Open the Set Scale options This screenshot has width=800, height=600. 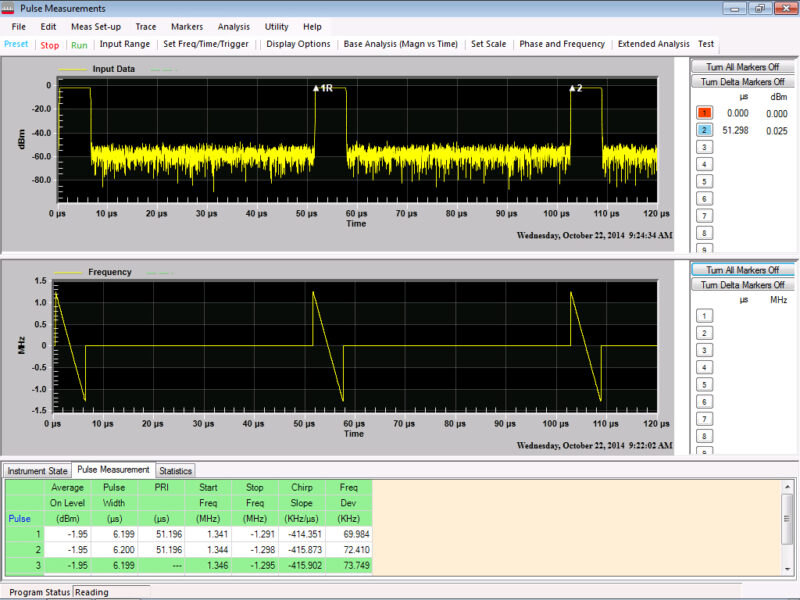(x=489, y=44)
